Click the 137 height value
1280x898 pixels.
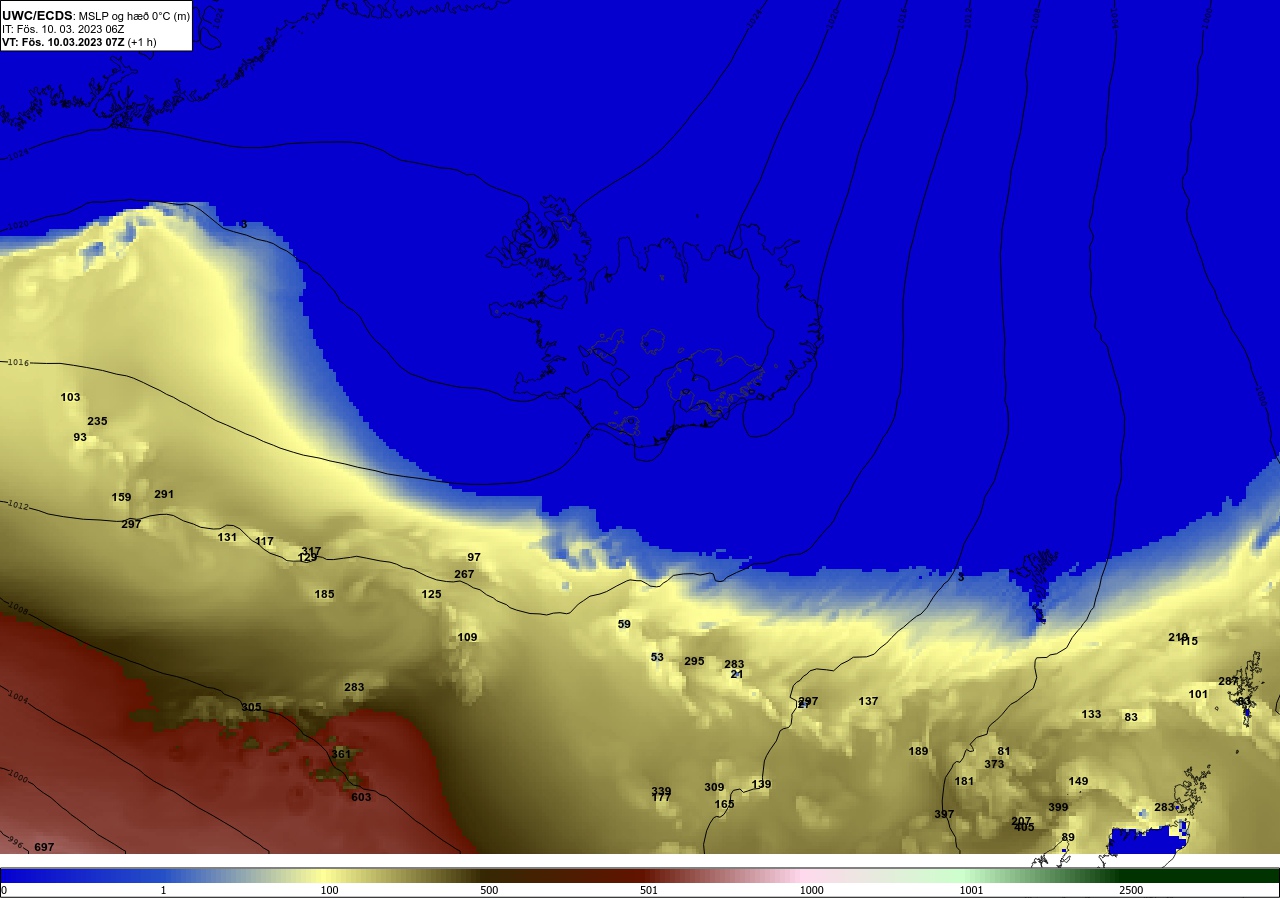pyautogui.click(x=868, y=701)
